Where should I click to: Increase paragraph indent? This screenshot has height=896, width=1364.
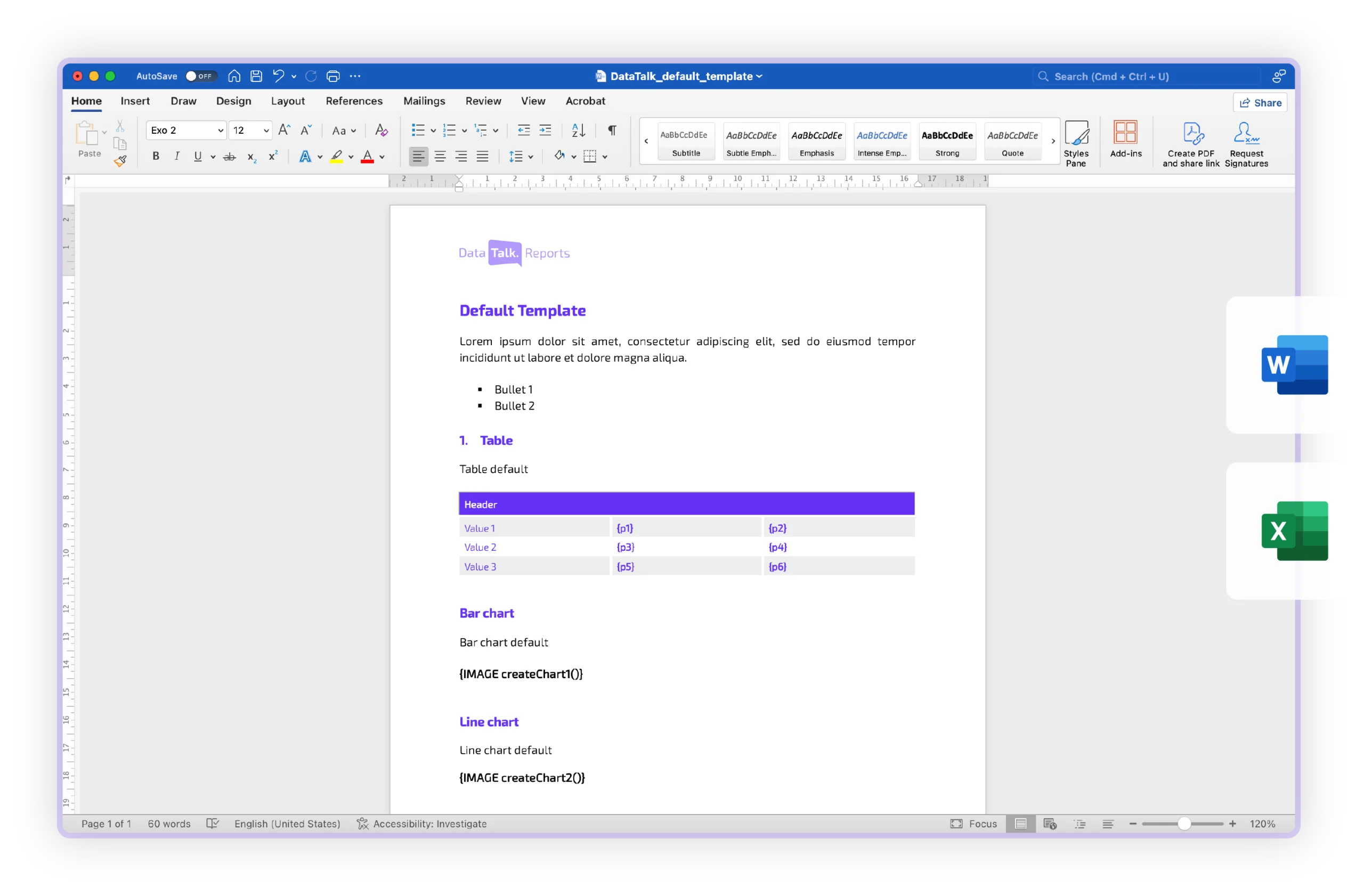point(546,130)
